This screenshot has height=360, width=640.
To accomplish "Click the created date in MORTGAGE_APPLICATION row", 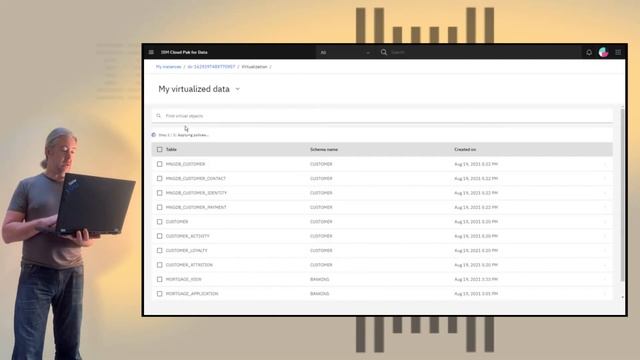I will (476, 294).
